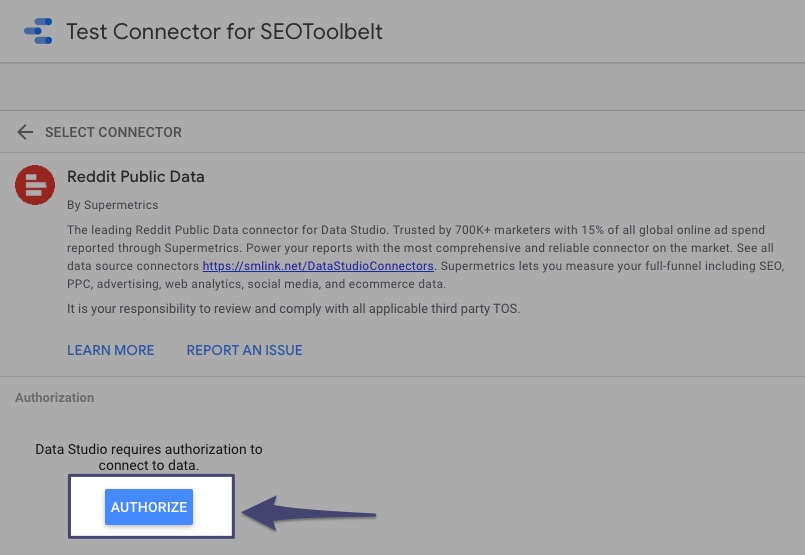Click the empty toolbar strip below the title
Screen dimensions: 805x555
(402, 87)
